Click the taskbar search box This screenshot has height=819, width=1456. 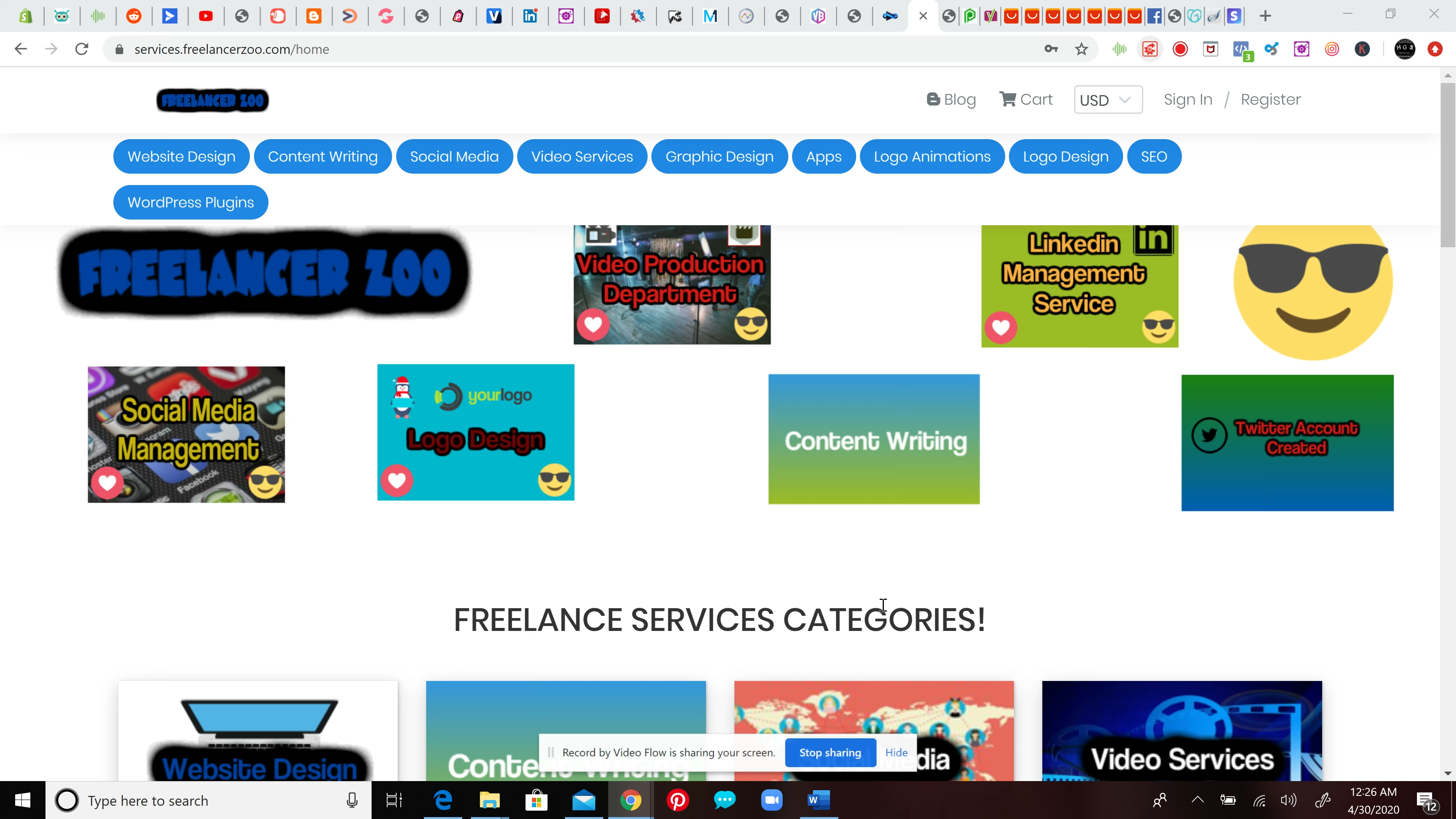[x=209, y=800]
